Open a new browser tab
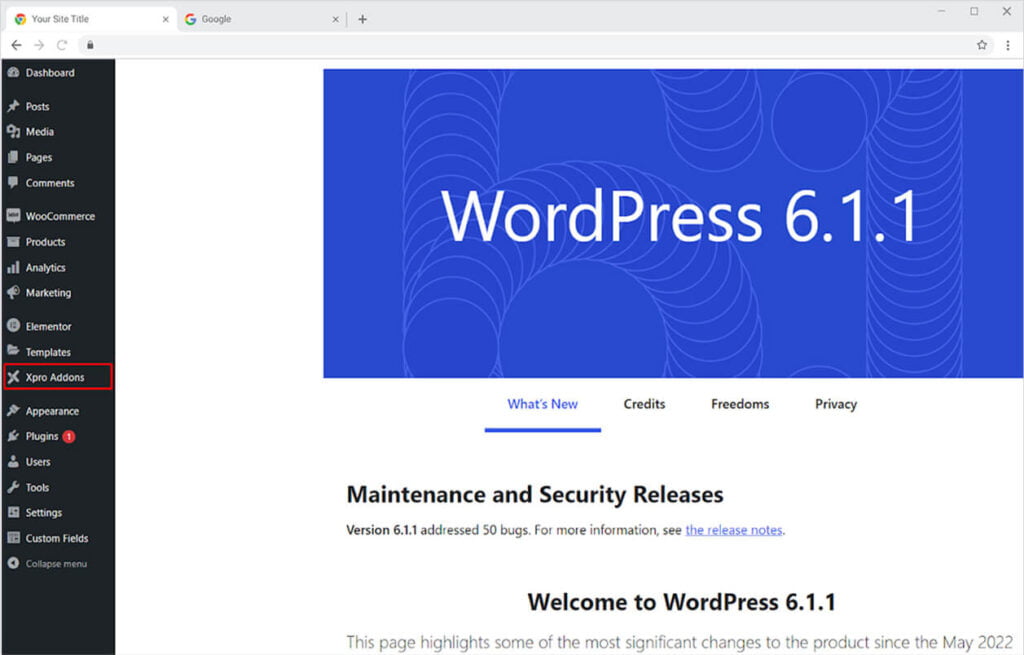This screenshot has width=1024, height=655. tap(362, 19)
